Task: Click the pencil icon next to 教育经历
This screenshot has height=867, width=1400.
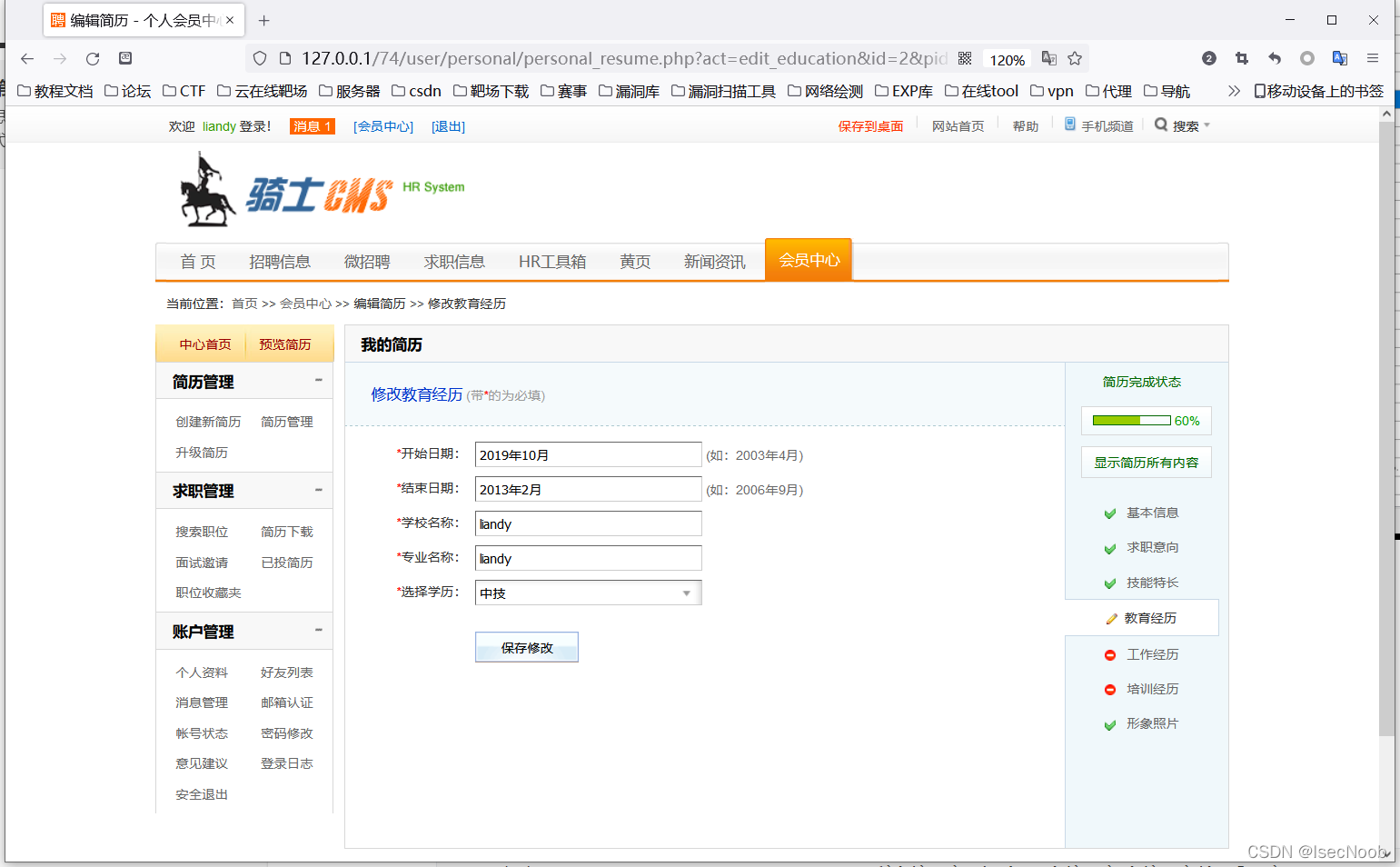Action: (x=1112, y=618)
